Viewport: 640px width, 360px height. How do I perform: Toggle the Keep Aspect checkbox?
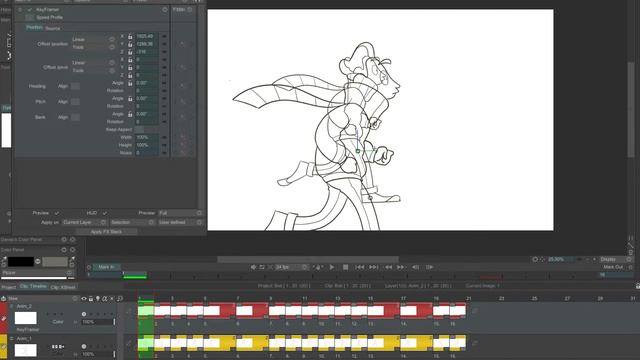[139, 129]
